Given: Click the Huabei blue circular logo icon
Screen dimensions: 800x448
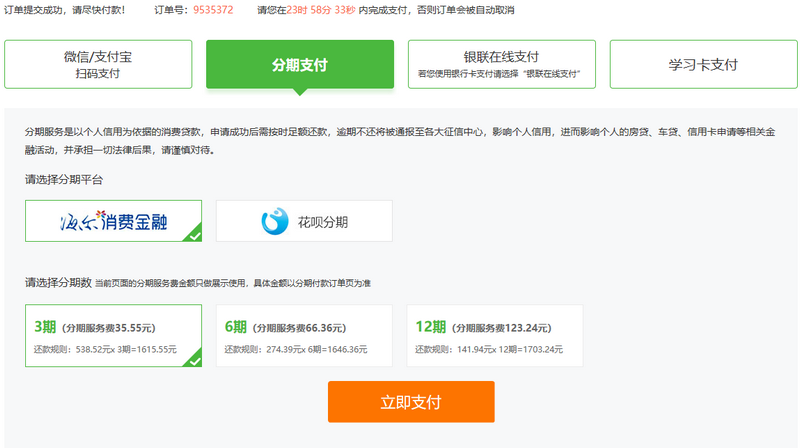Looking at the screenshot, I should point(273,221).
